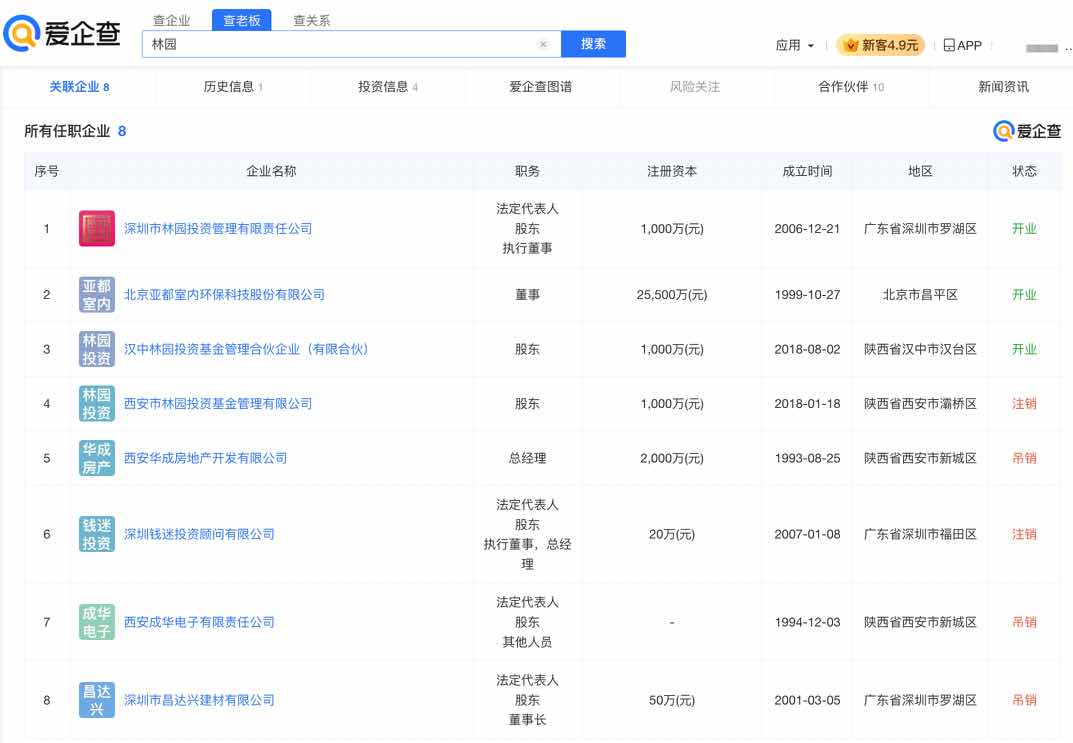Open 深圳钱迷投资顾问有限公司 link

tap(199, 534)
